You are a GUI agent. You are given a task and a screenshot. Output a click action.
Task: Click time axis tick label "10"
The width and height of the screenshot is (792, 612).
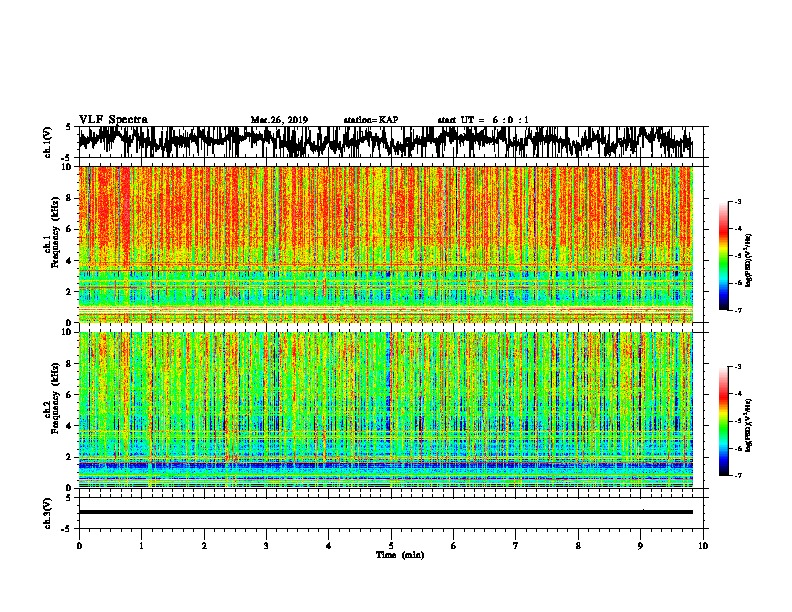703,546
